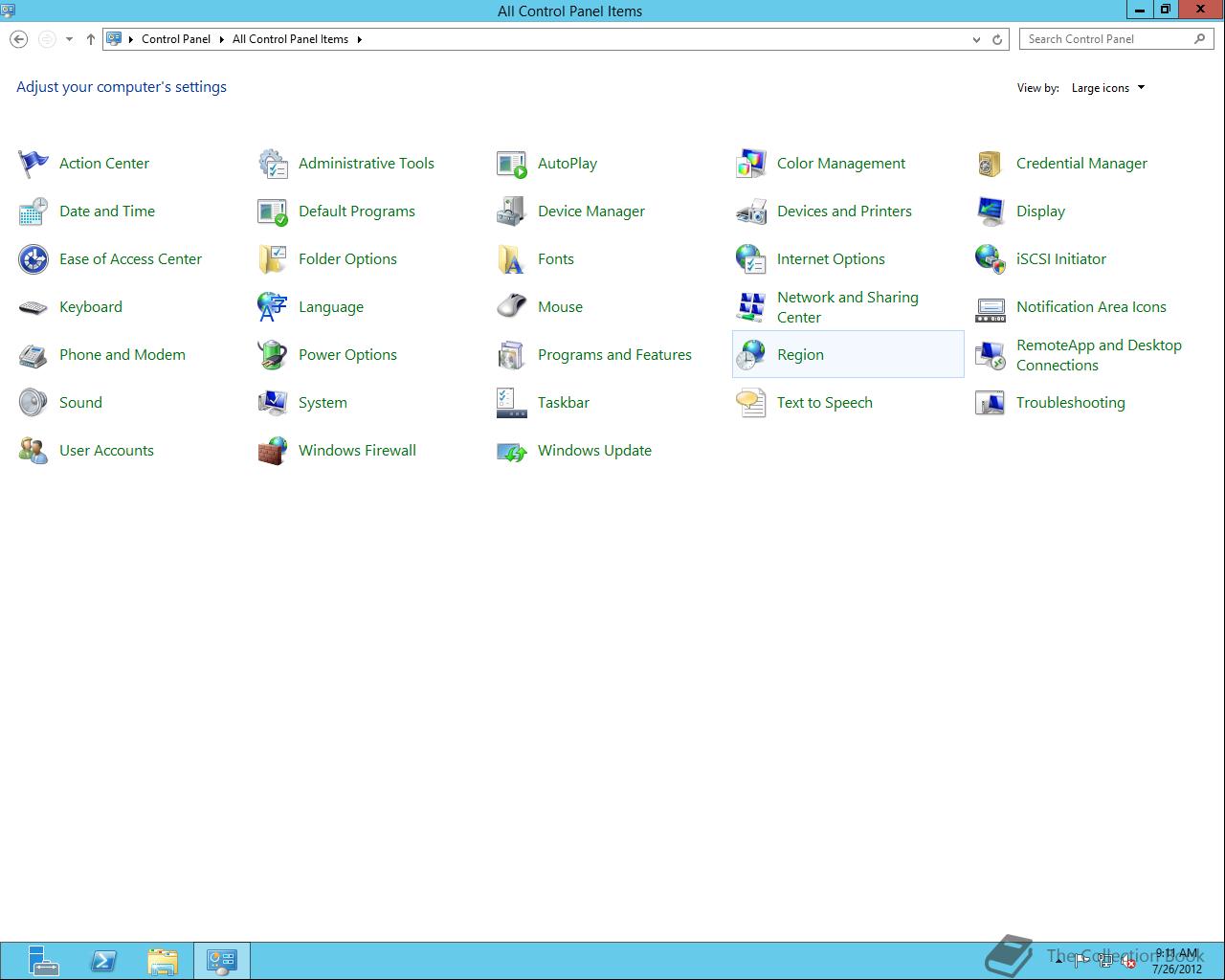Open the View by Large icons dropdown
This screenshot has width=1225, height=980.
pyautogui.click(x=1108, y=88)
